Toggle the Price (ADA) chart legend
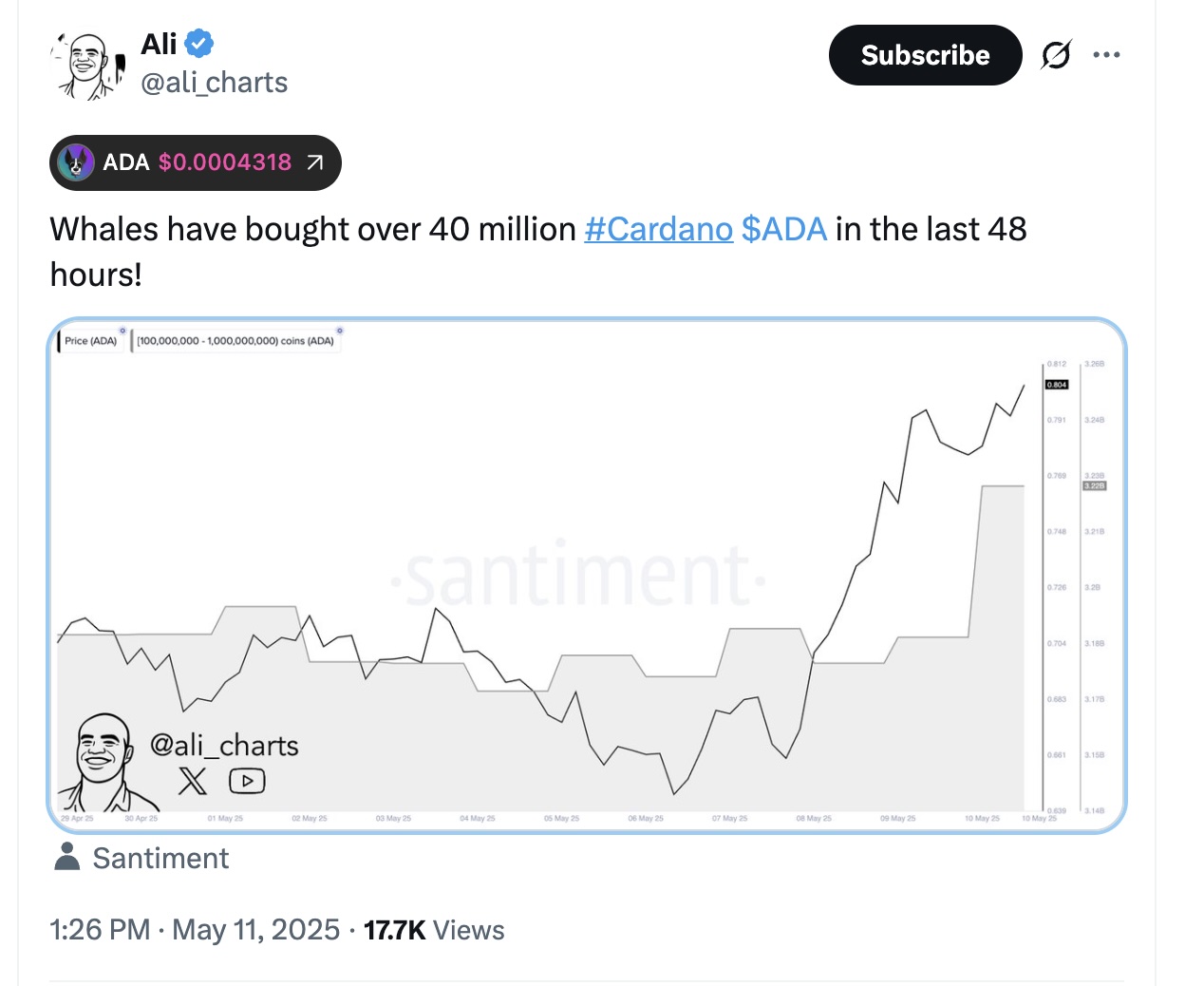 90,340
